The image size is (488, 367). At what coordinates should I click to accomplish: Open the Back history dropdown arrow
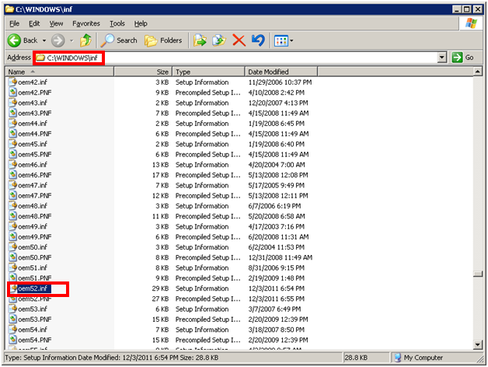44,41
